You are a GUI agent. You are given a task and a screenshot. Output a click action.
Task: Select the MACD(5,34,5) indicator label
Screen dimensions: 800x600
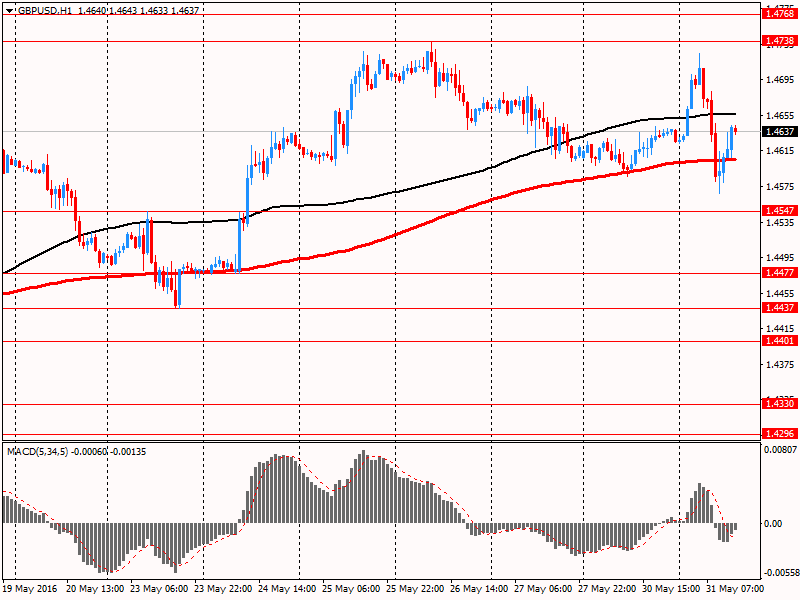pyautogui.click(x=37, y=452)
